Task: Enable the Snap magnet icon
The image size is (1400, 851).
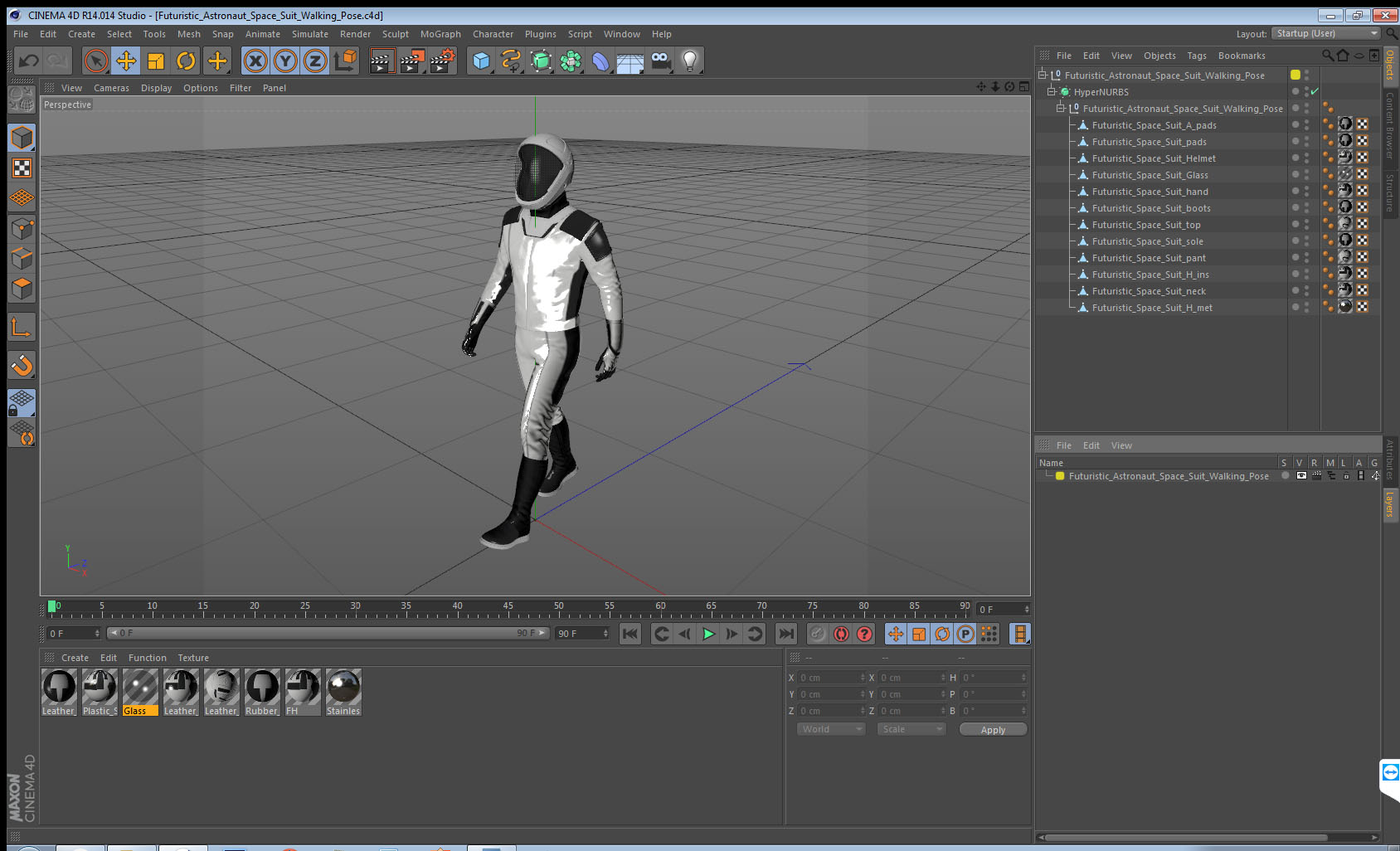Action: click(x=22, y=365)
